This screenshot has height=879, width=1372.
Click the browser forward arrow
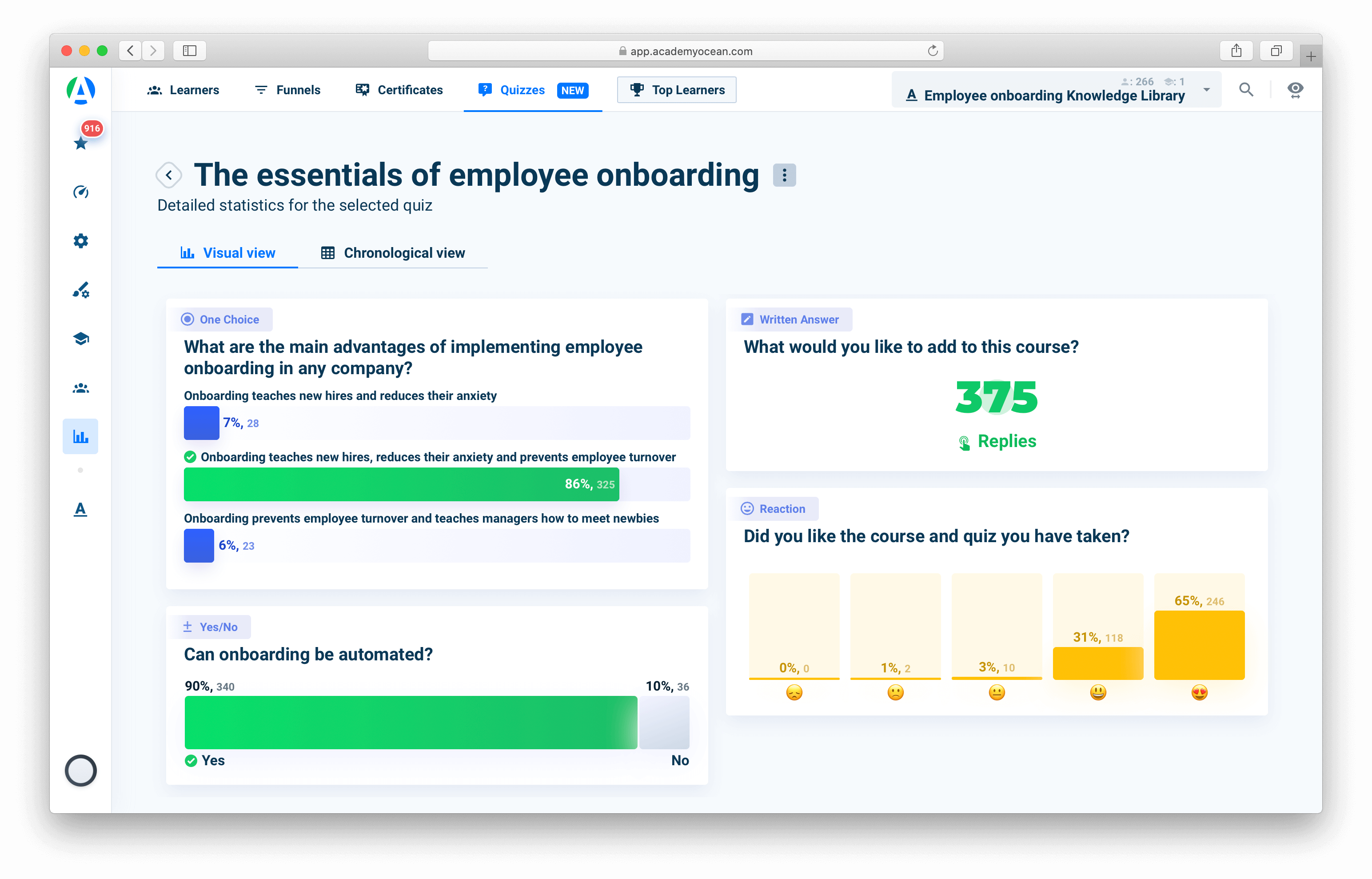[x=153, y=51]
